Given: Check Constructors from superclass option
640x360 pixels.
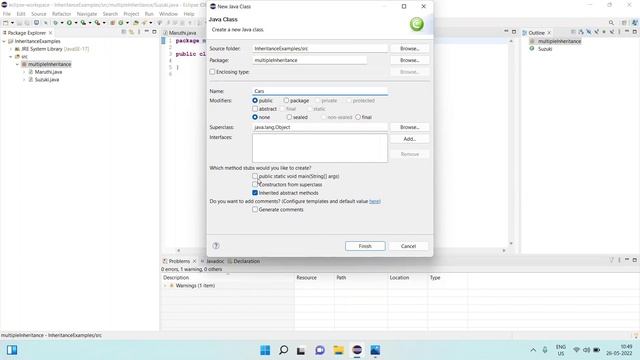Looking at the screenshot, I should (x=255, y=184).
